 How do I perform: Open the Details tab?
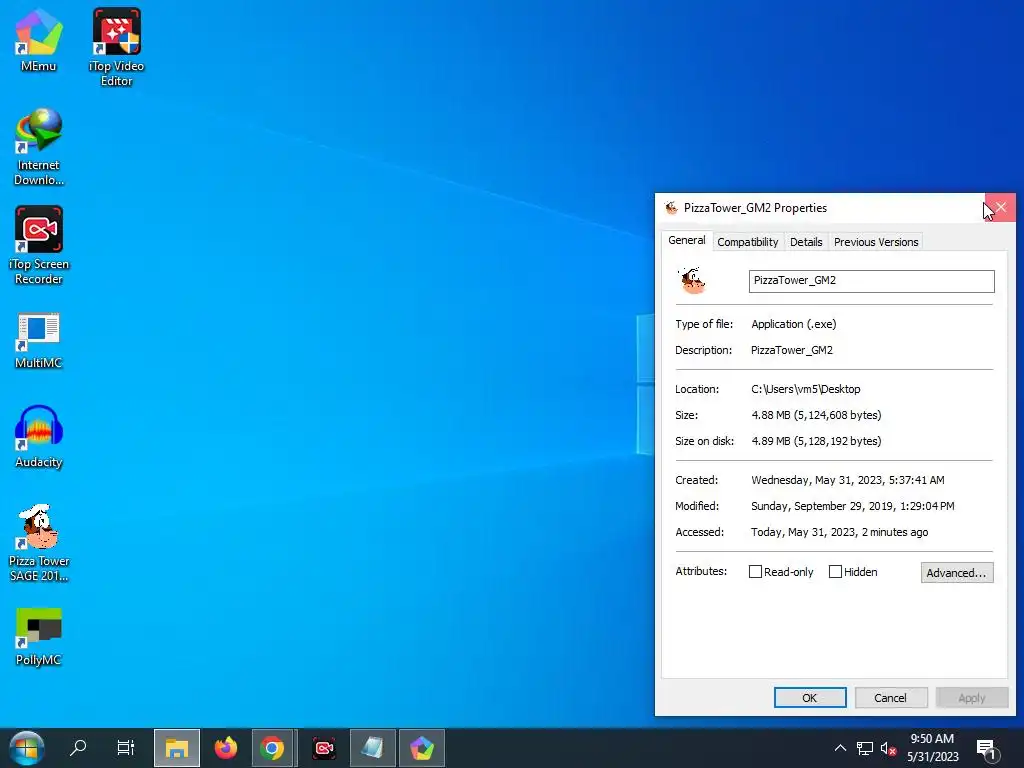pyautogui.click(x=806, y=242)
